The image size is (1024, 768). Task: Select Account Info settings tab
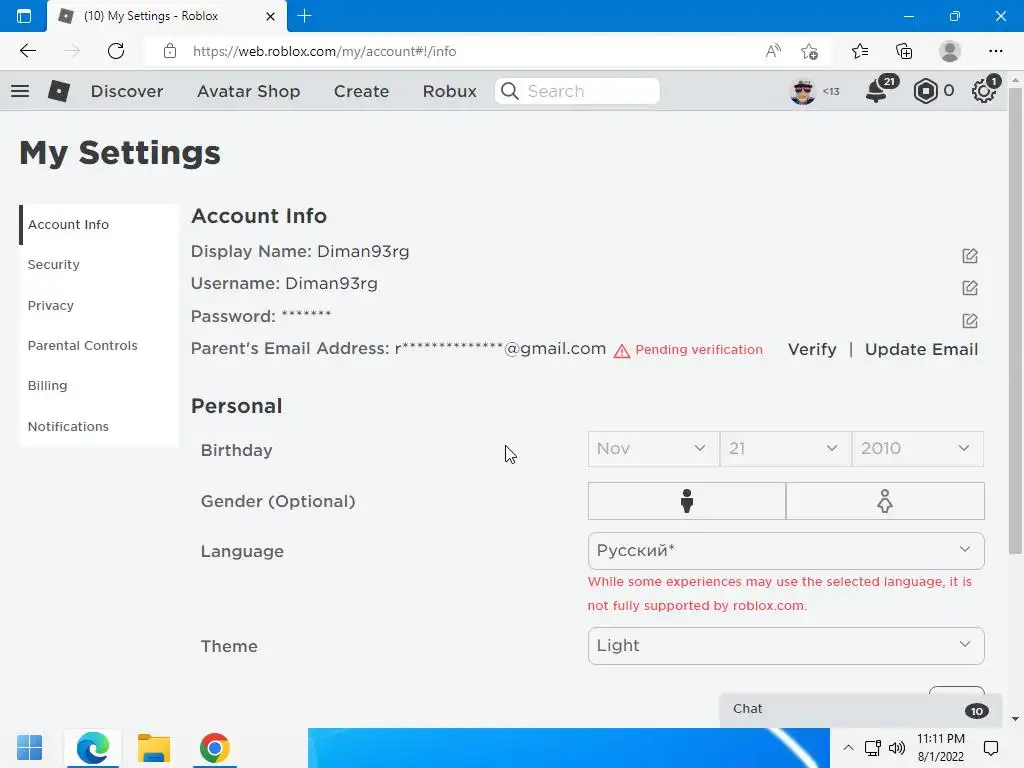(x=99, y=225)
